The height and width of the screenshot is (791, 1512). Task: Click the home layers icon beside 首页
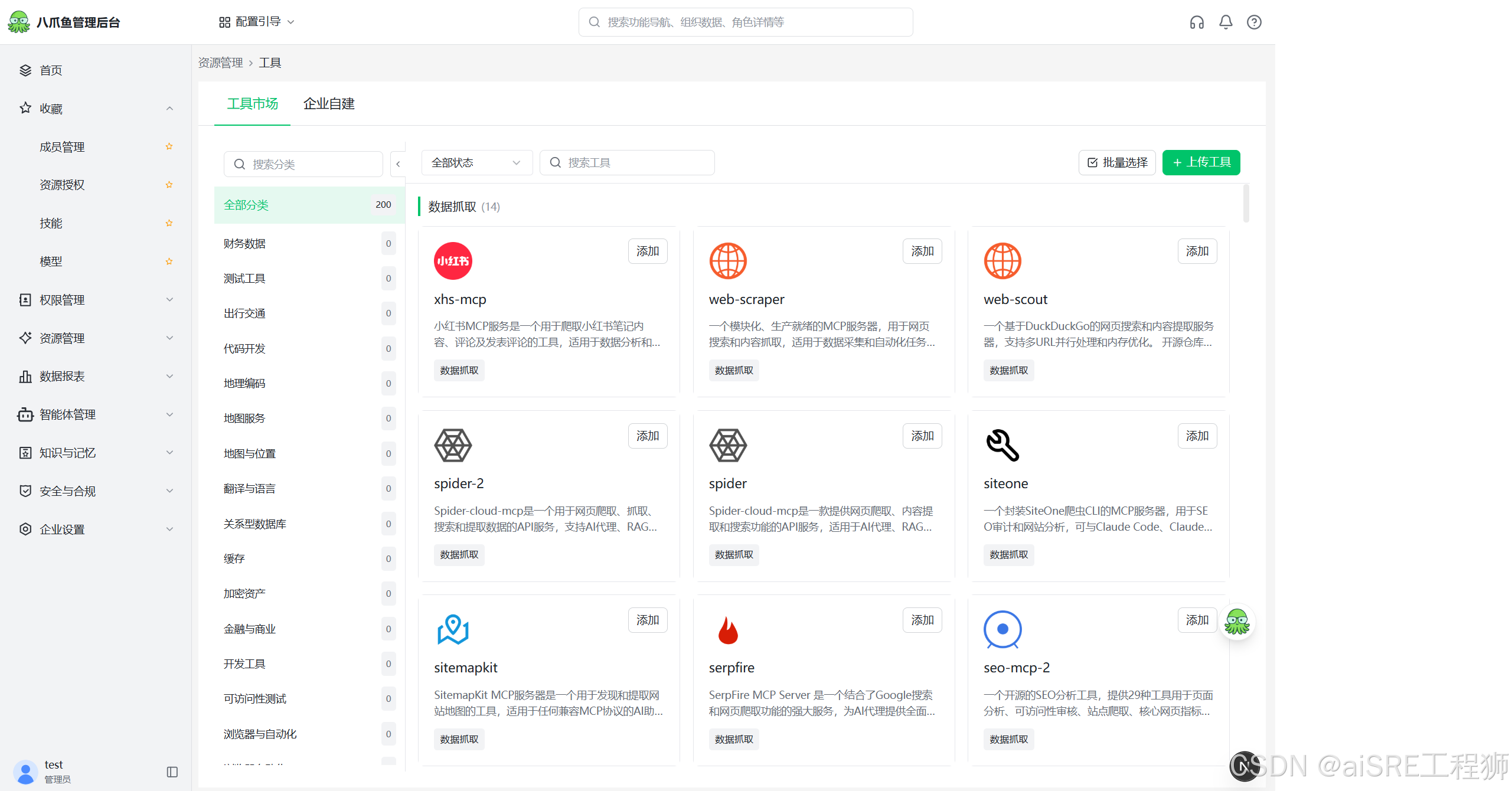25,70
